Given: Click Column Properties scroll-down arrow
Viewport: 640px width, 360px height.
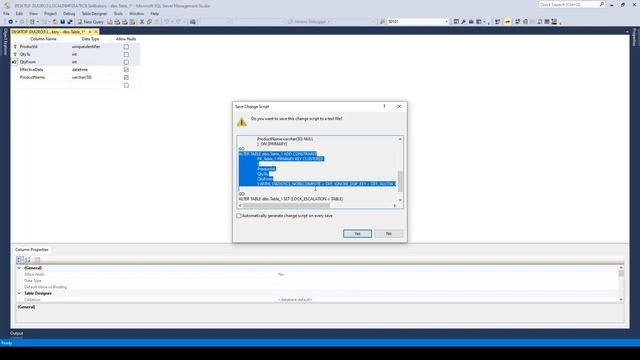Looking at the screenshot, I should point(621,300).
